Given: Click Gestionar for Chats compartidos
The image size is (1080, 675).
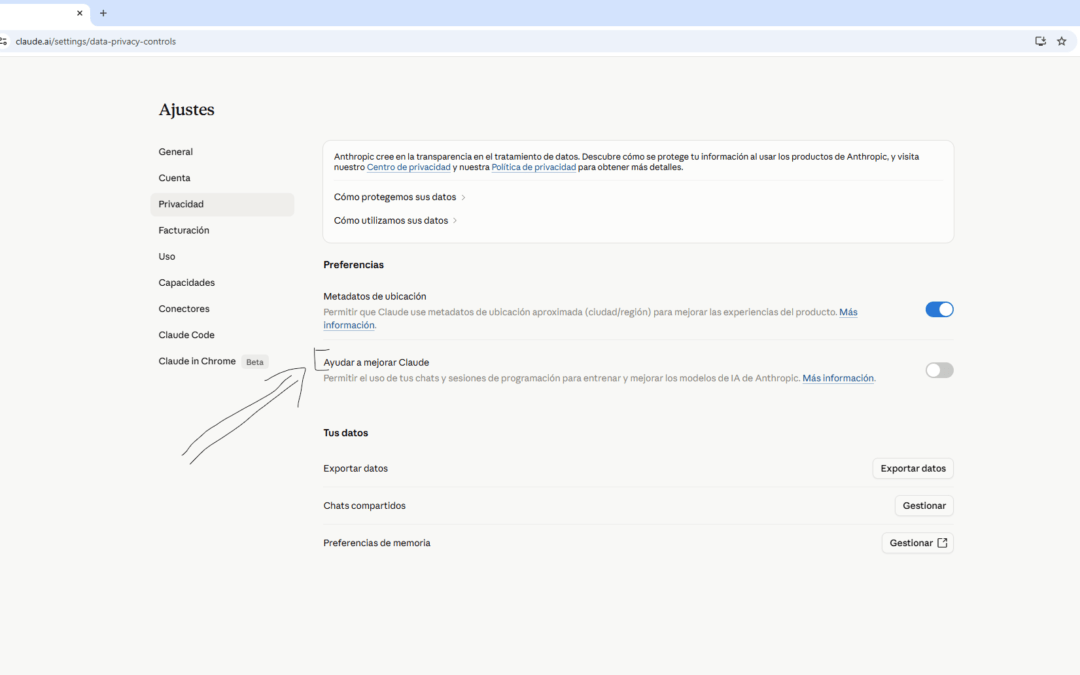Looking at the screenshot, I should 924,506.
